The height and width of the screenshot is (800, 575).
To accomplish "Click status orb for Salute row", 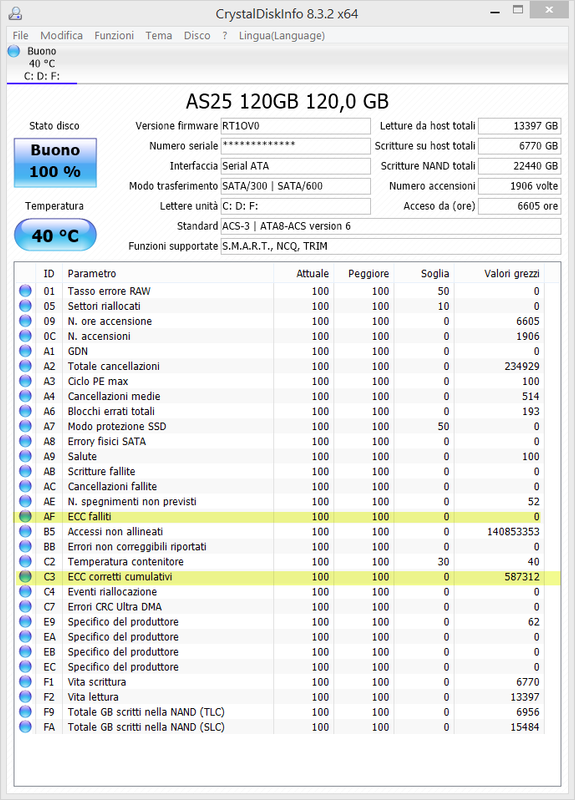I will (x=25, y=457).
